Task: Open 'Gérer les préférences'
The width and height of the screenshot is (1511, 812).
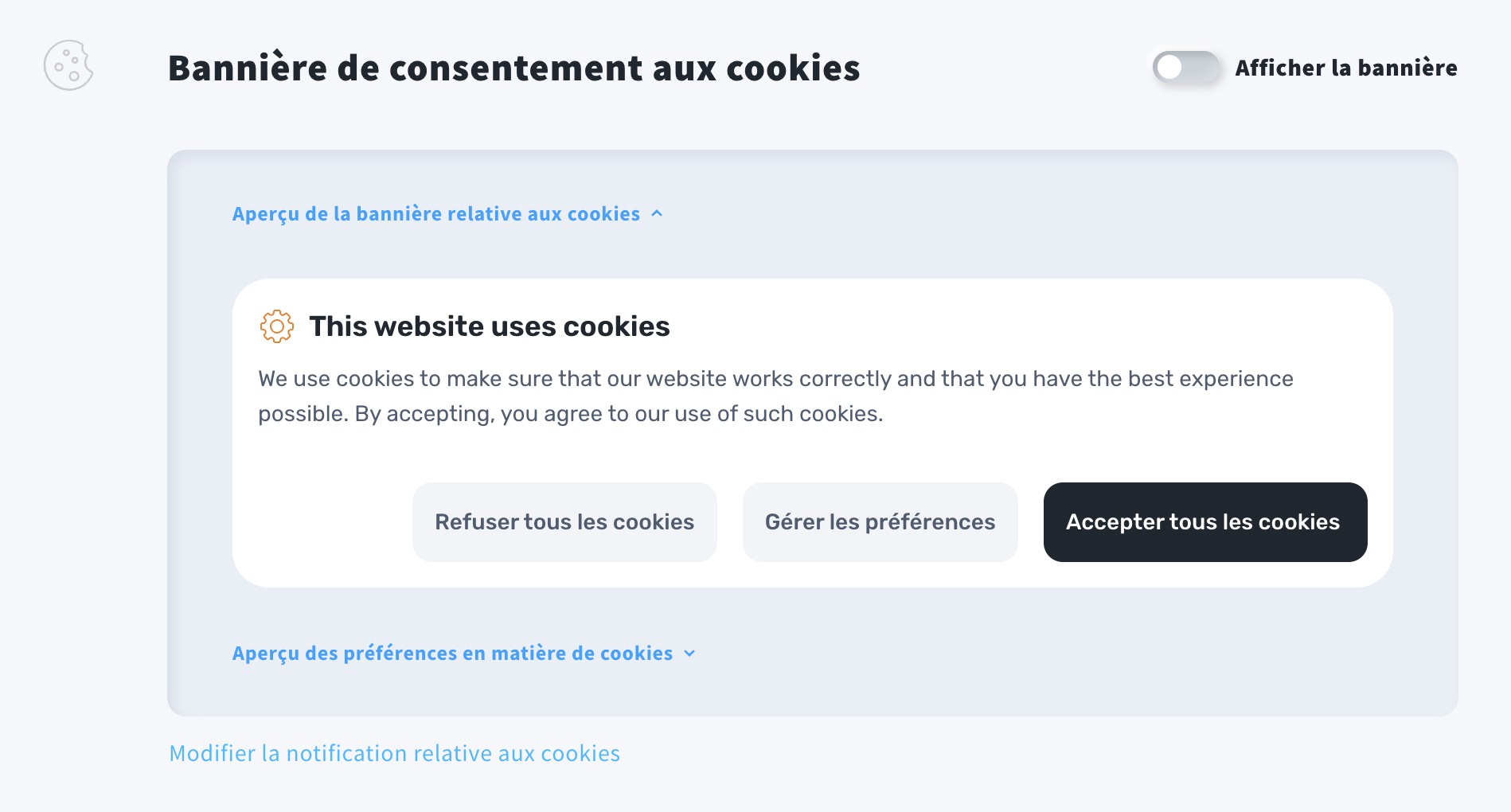Action: 880,522
